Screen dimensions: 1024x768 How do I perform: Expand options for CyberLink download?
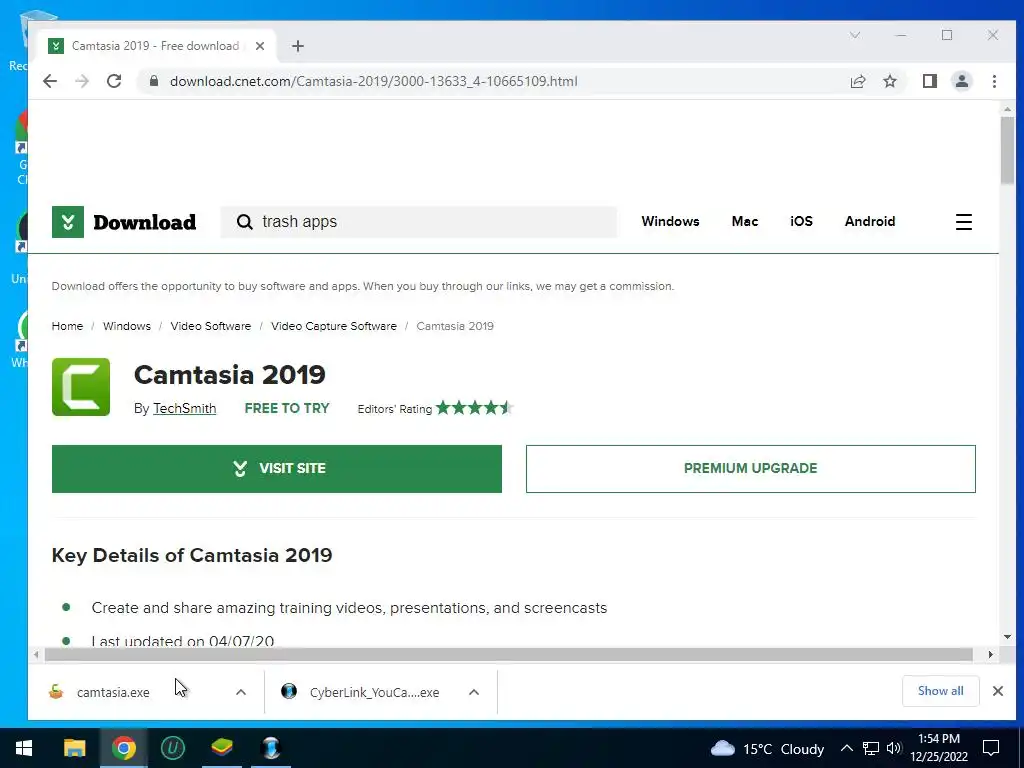(x=474, y=692)
